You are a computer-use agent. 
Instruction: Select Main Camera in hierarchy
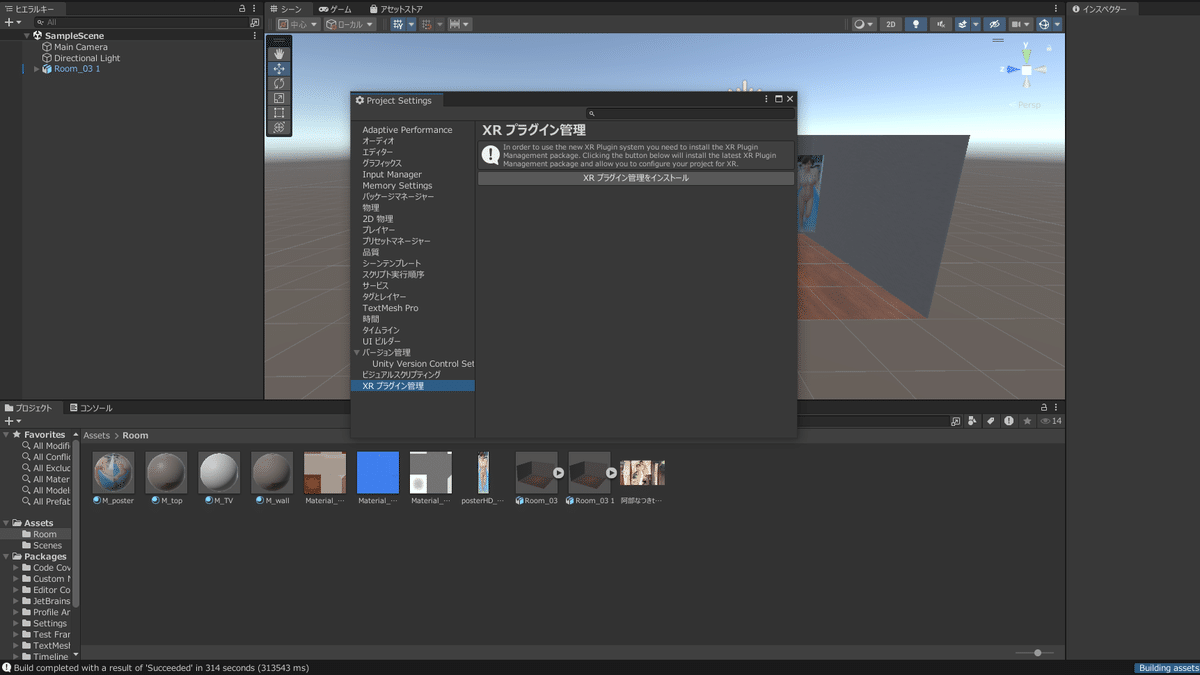[x=81, y=47]
